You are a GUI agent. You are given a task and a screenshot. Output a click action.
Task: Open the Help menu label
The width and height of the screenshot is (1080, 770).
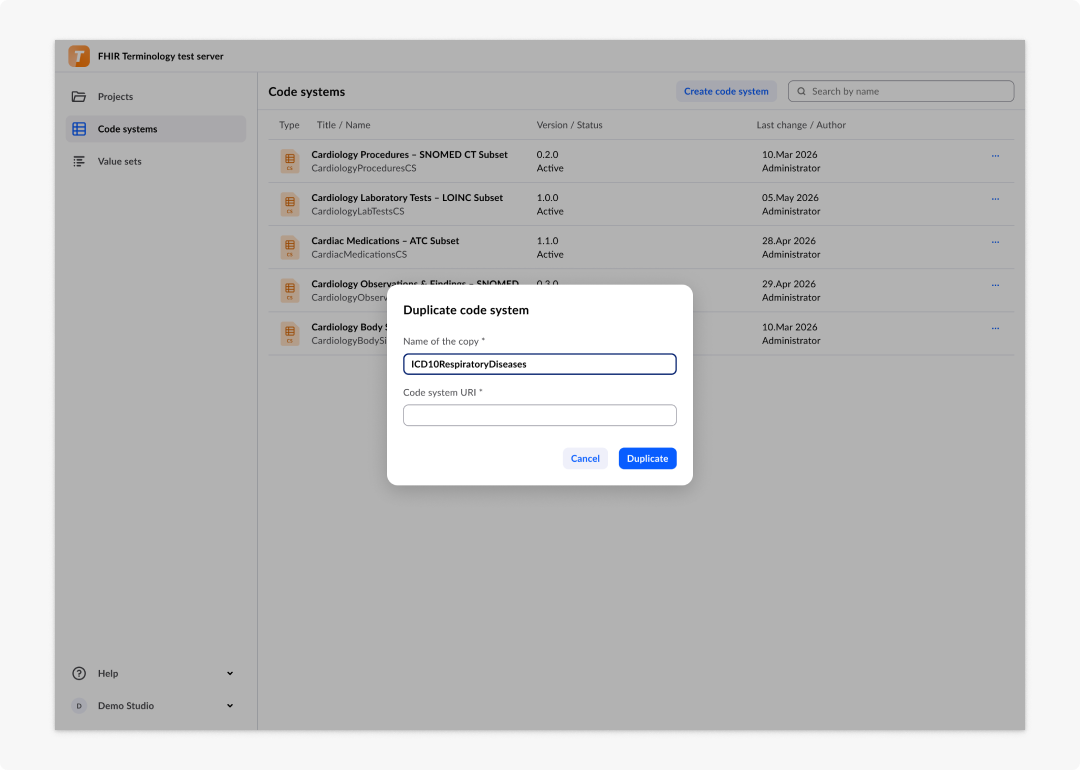click(x=107, y=673)
